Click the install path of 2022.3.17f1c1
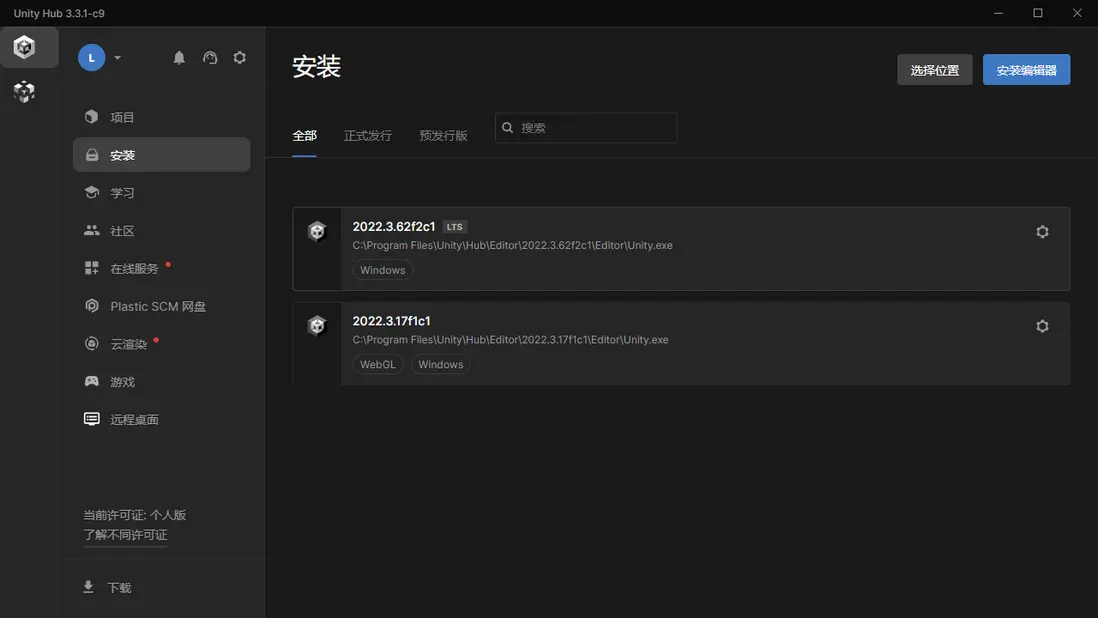 click(510, 339)
